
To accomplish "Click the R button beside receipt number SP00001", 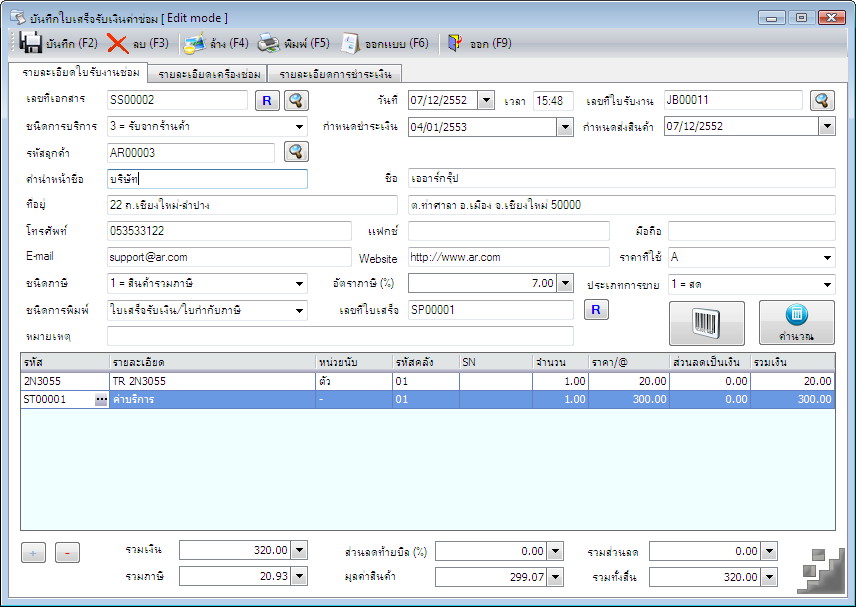I will tap(596, 310).
